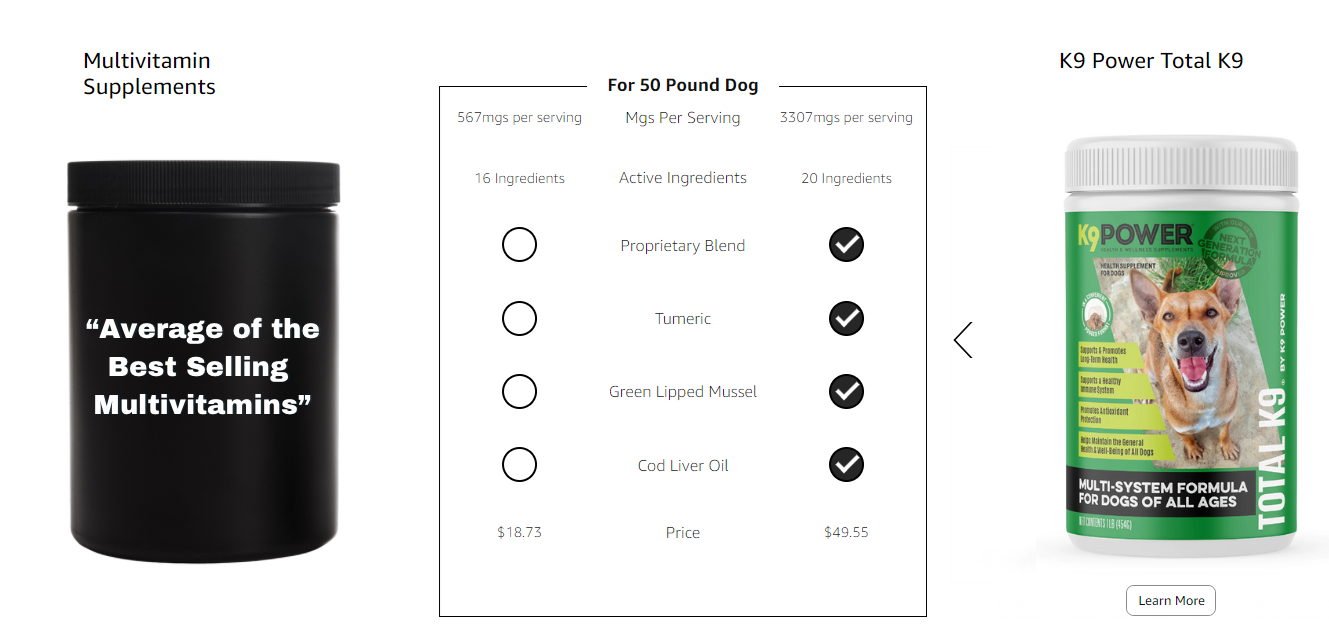Toggle the empty circle beside Proprietary Blend

(x=519, y=244)
